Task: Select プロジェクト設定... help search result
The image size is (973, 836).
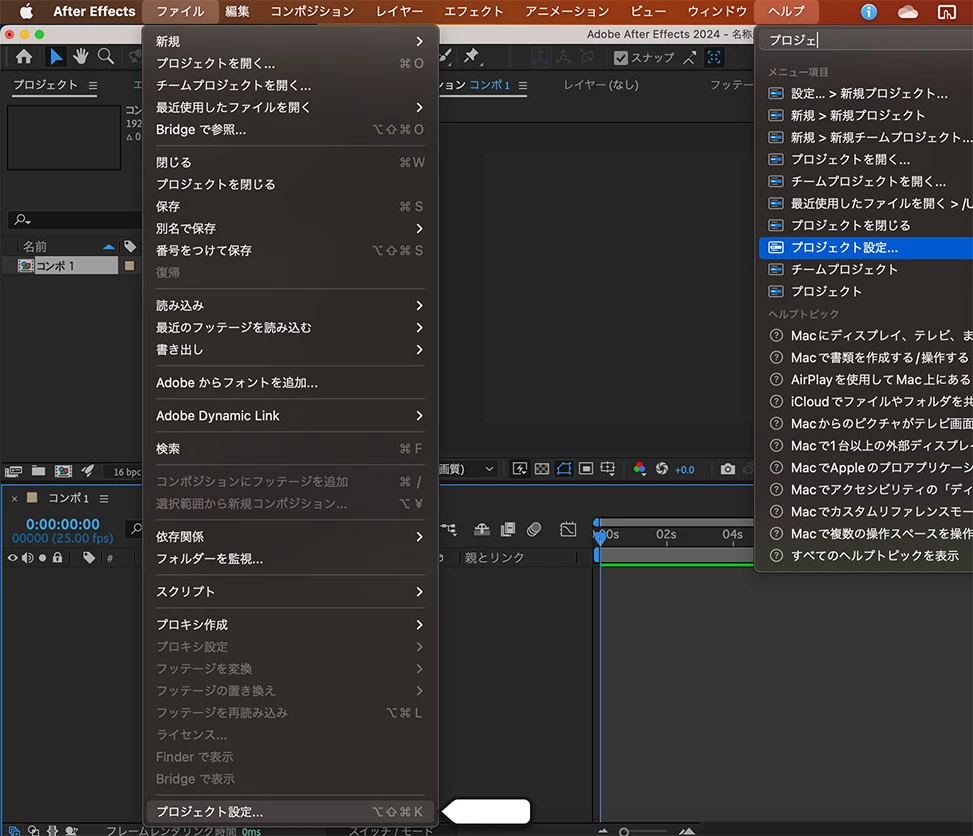Action: coord(866,248)
